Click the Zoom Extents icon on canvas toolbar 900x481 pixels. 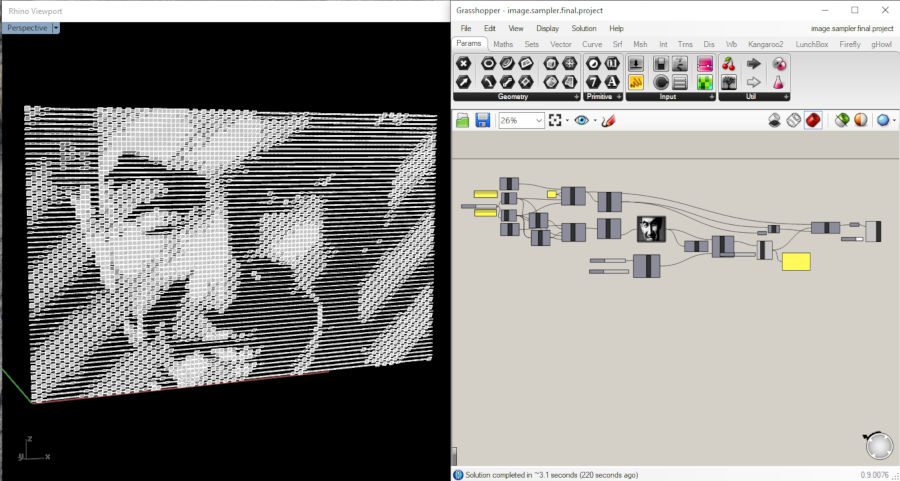554,120
